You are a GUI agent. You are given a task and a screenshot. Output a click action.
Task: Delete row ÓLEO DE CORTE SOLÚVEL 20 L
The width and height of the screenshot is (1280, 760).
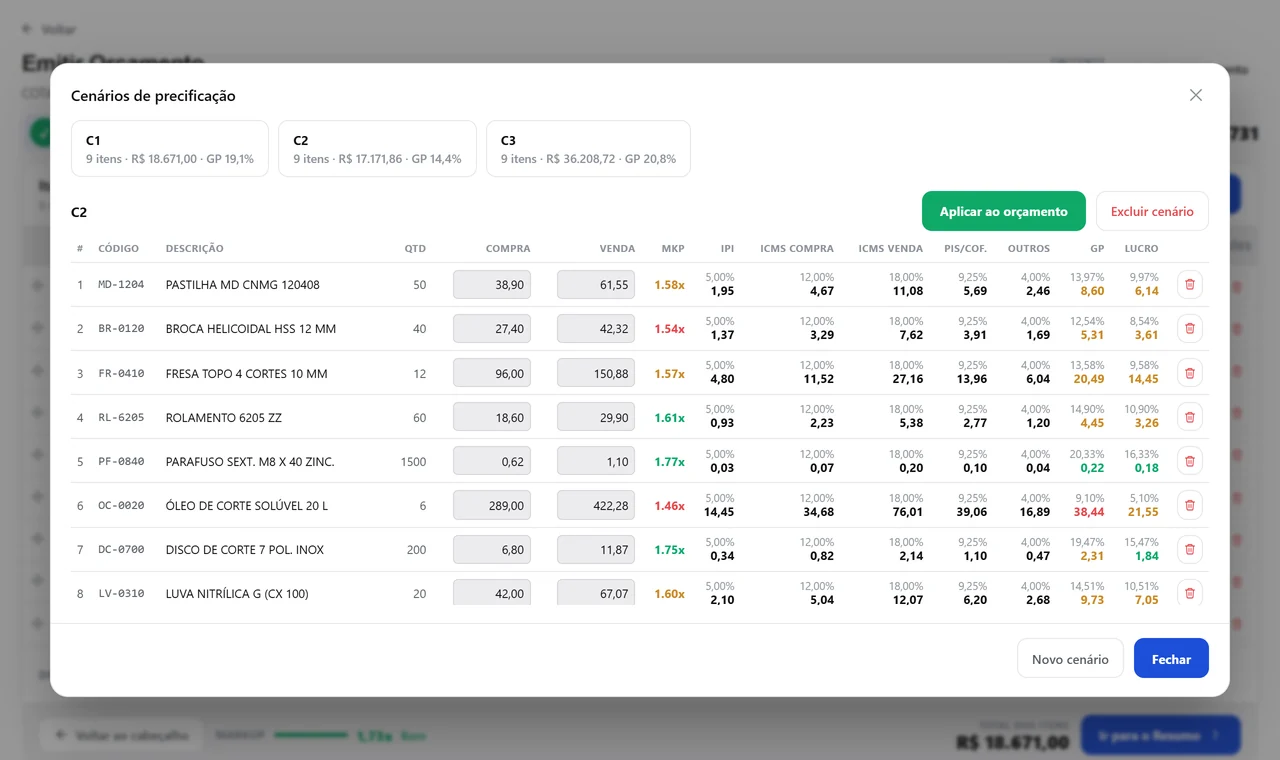coord(1190,505)
